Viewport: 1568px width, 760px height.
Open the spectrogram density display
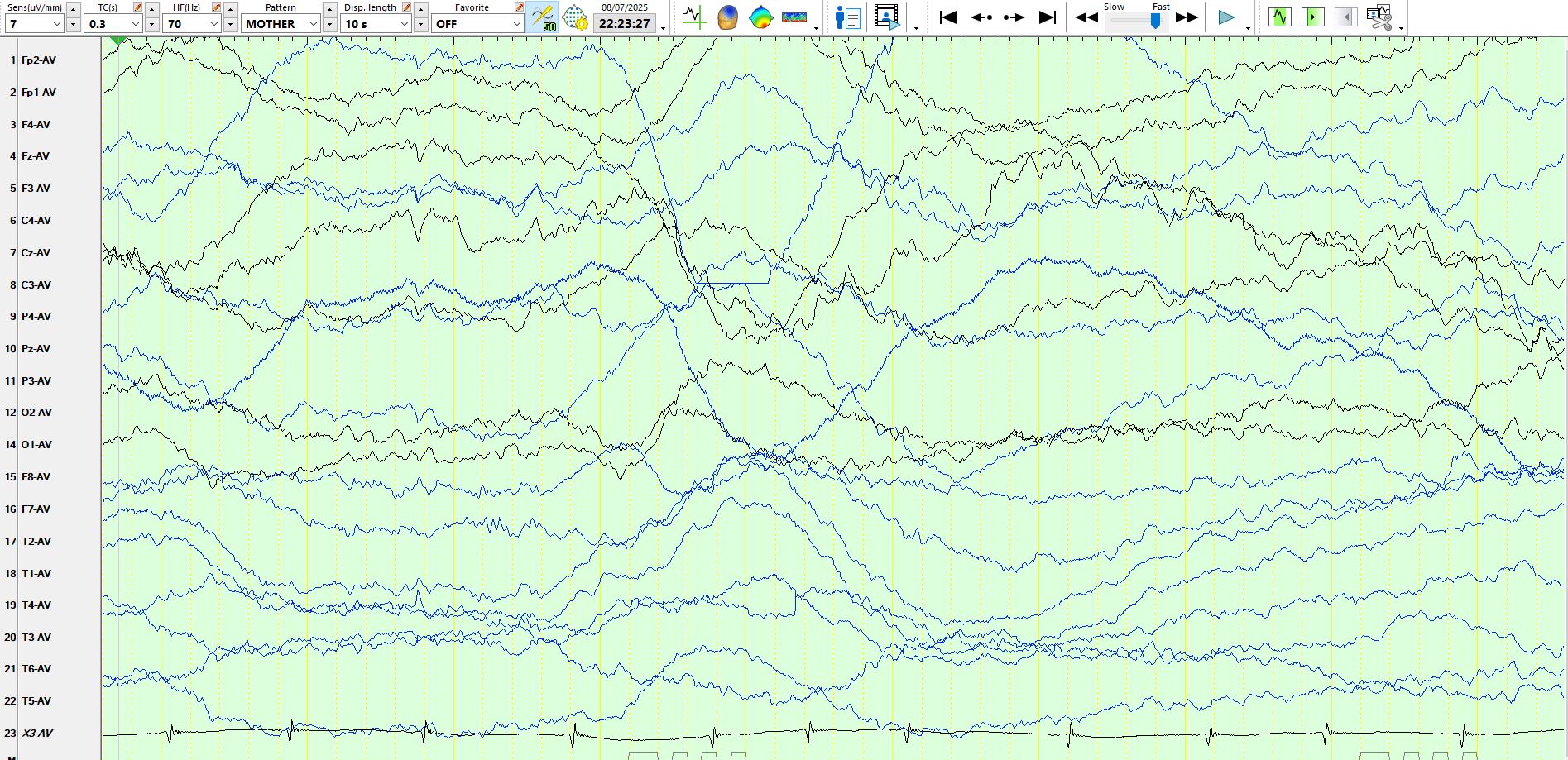coord(794,17)
